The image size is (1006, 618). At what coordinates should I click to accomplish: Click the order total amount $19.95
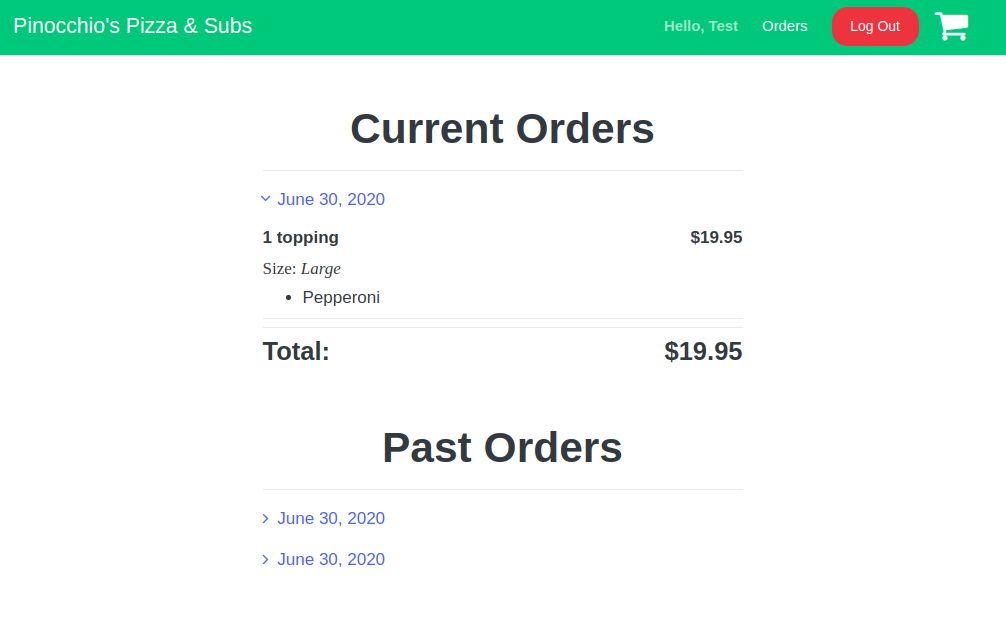[703, 351]
